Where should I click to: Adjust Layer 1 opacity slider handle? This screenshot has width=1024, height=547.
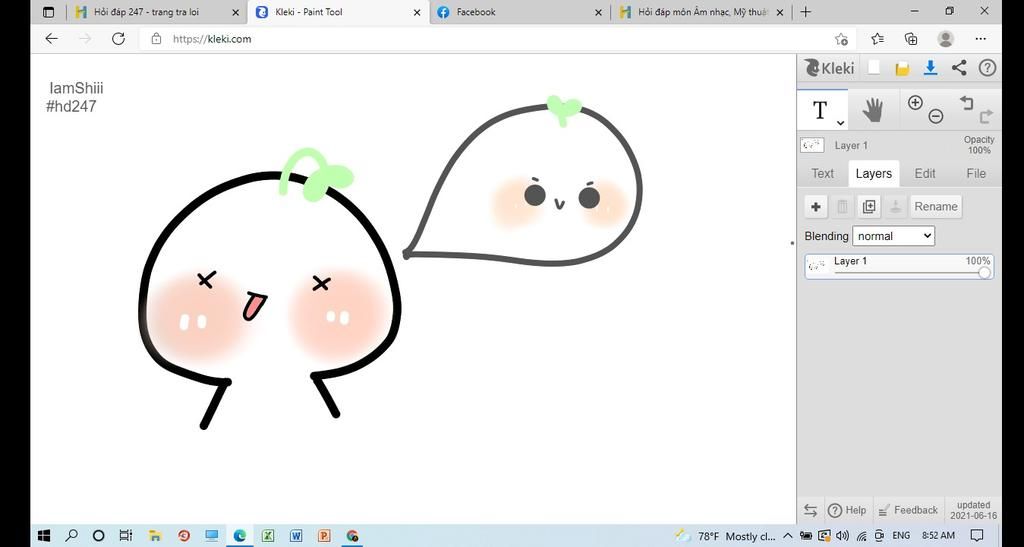pos(984,274)
